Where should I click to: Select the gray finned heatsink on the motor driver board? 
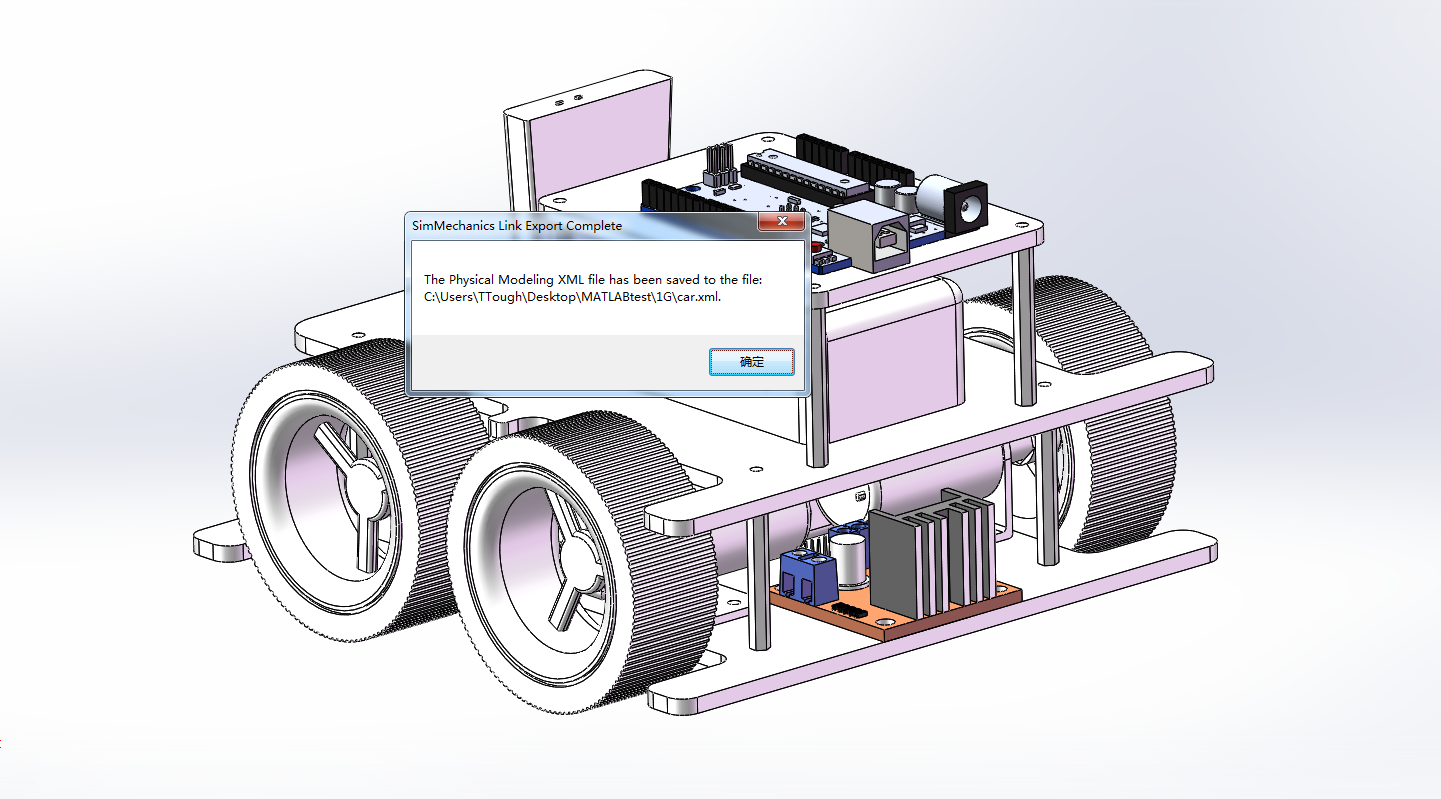(x=932, y=553)
